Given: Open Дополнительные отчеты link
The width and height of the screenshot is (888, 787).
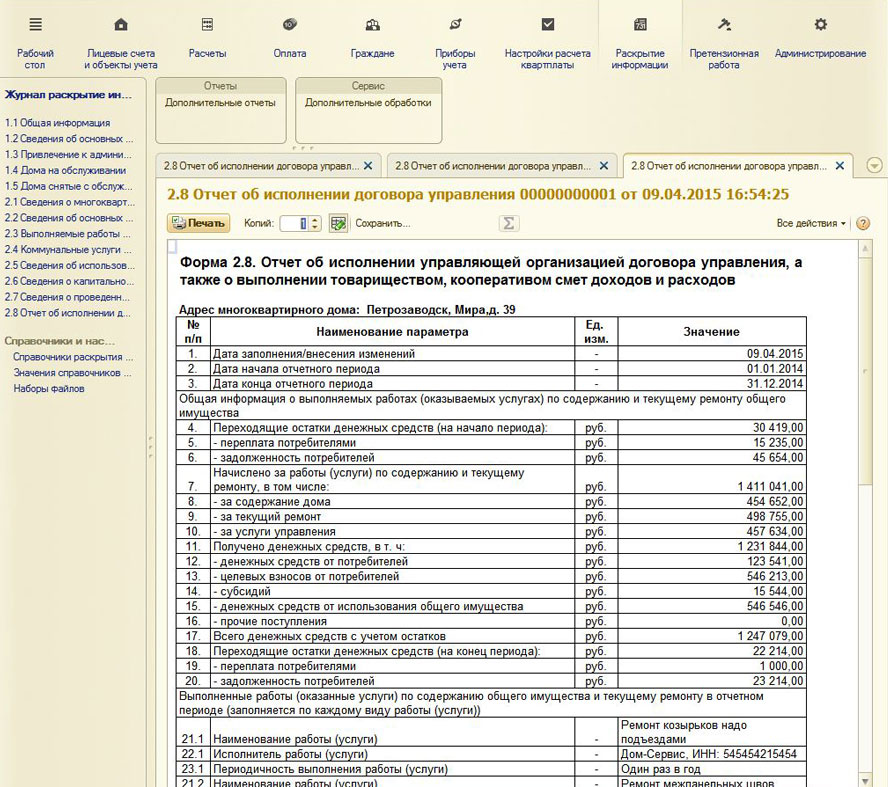Looking at the screenshot, I should pyautogui.click(x=220, y=103).
